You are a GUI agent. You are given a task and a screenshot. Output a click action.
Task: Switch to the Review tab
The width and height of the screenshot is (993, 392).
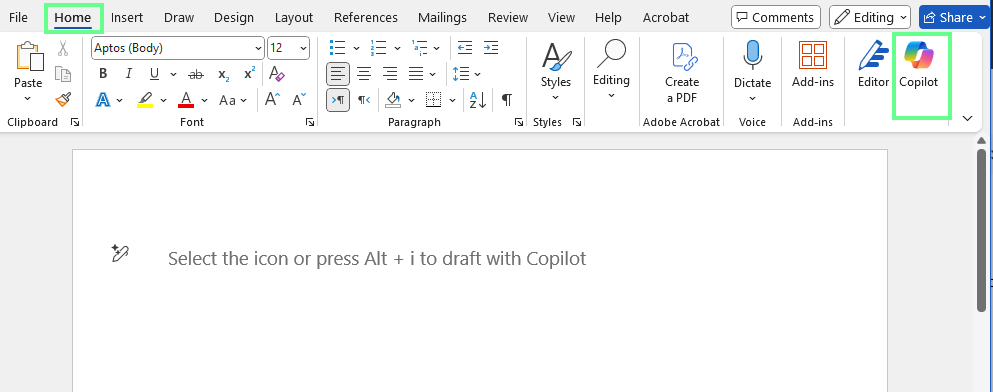(508, 17)
